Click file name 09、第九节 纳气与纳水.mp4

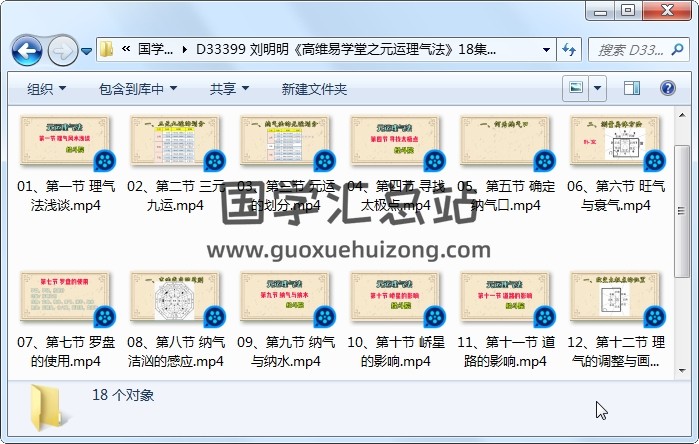(x=286, y=351)
